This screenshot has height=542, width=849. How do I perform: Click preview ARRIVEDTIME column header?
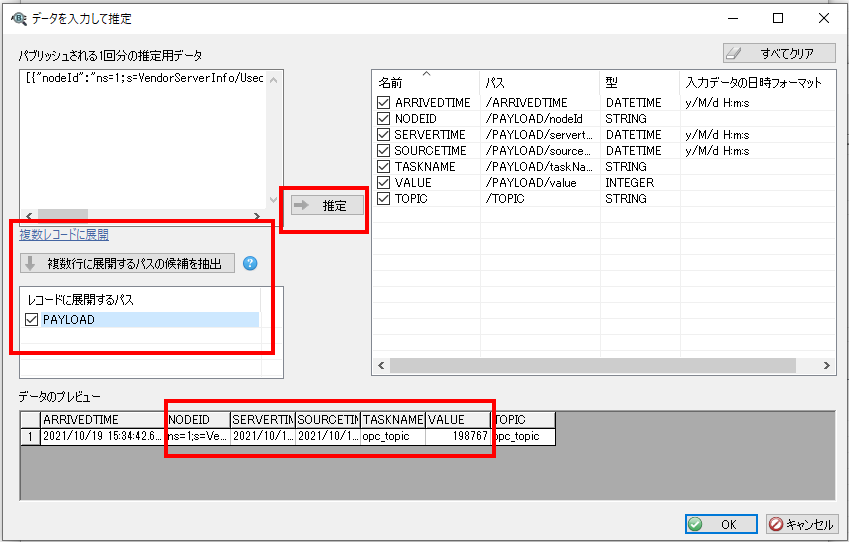pyautogui.click(x=103, y=420)
